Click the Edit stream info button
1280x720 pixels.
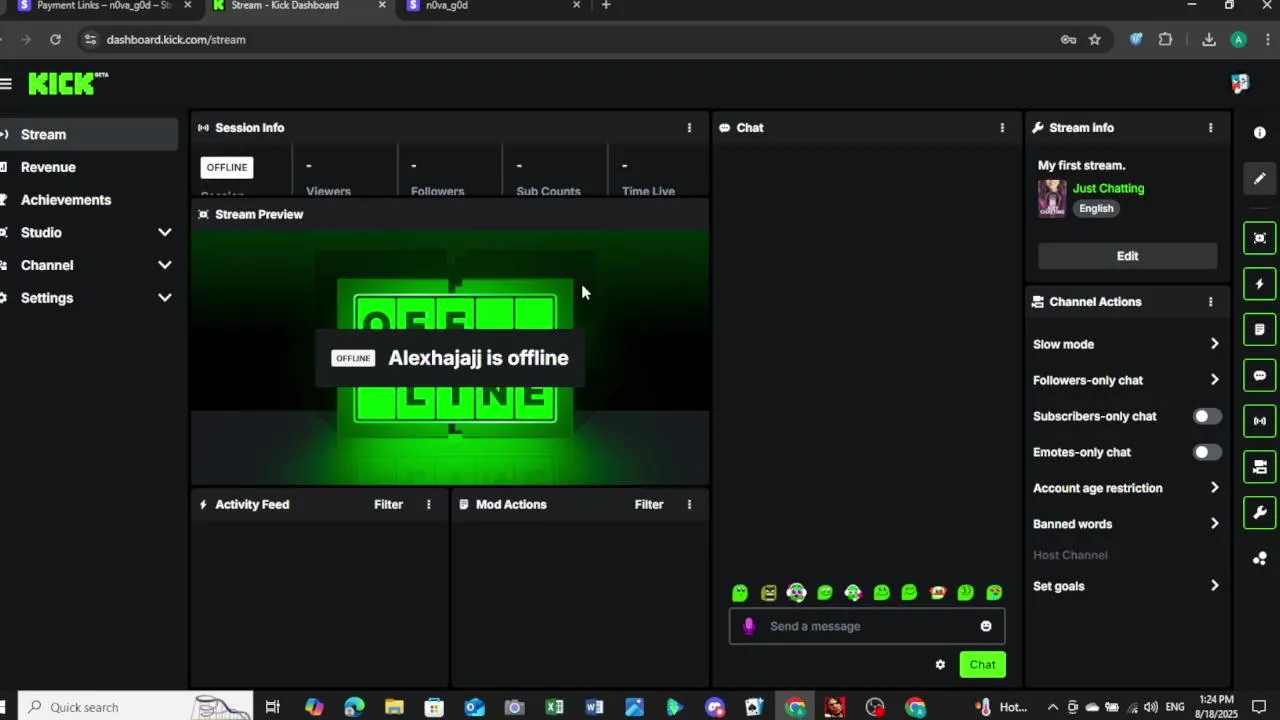(1127, 256)
